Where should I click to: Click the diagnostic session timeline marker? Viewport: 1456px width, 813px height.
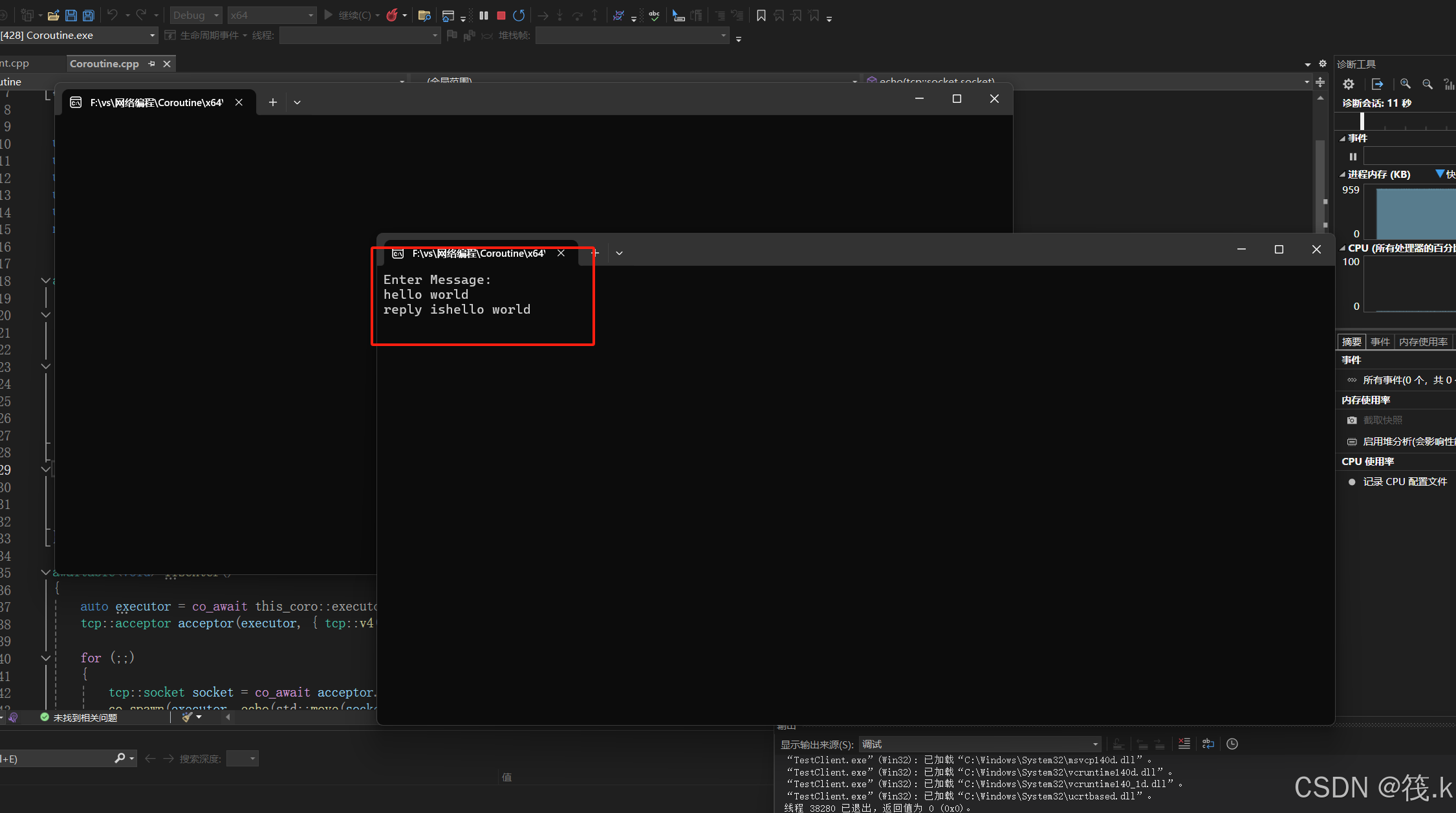click(x=1362, y=122)
